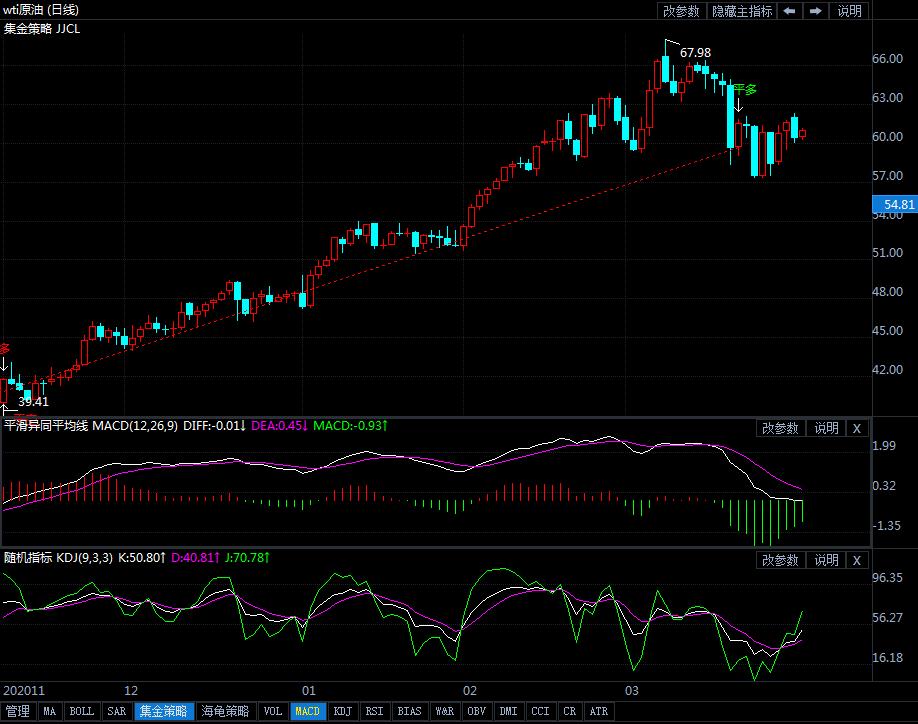This screenshot has height=724, width=918.
Task: Select the RSI indicator tab
Action: [374, 712]
